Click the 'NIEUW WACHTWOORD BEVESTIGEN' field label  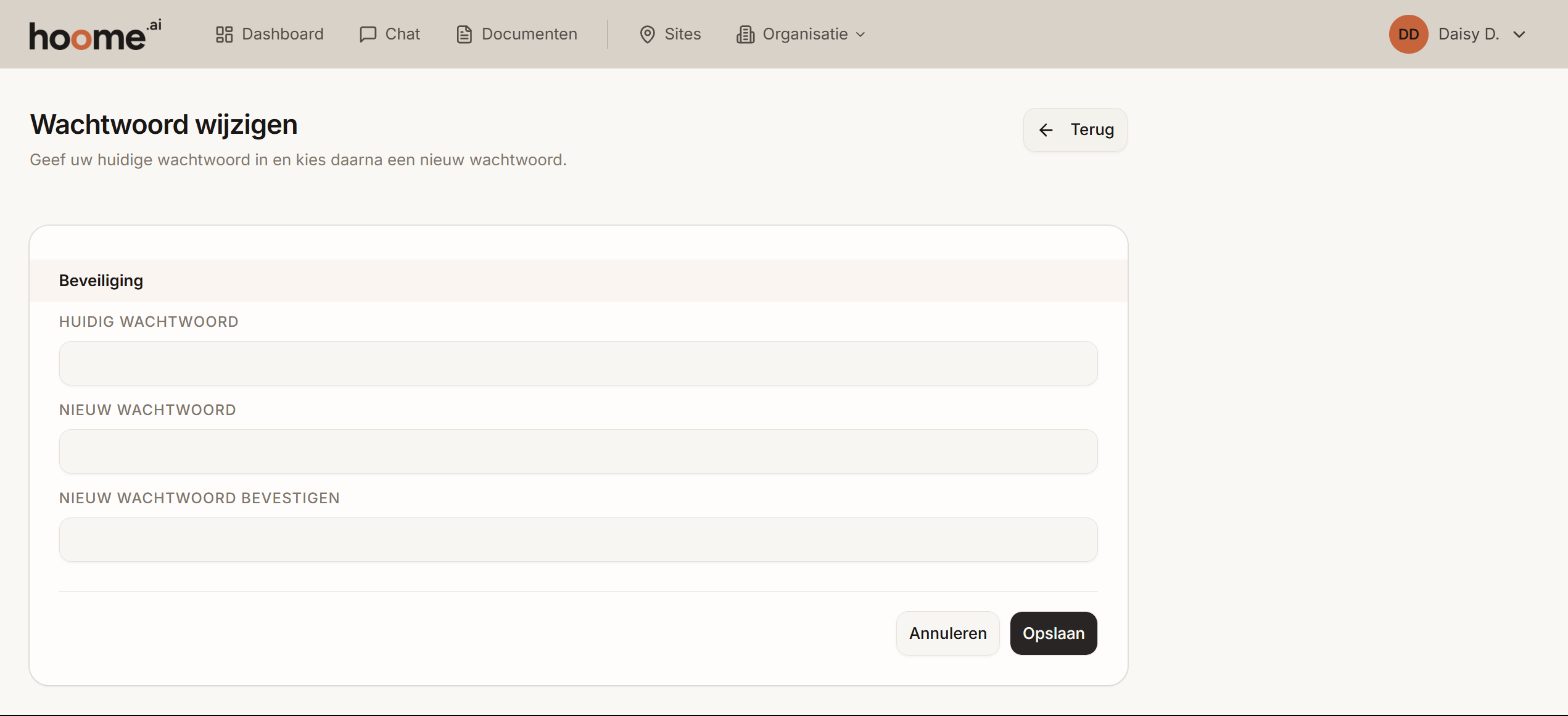point(200,498)
